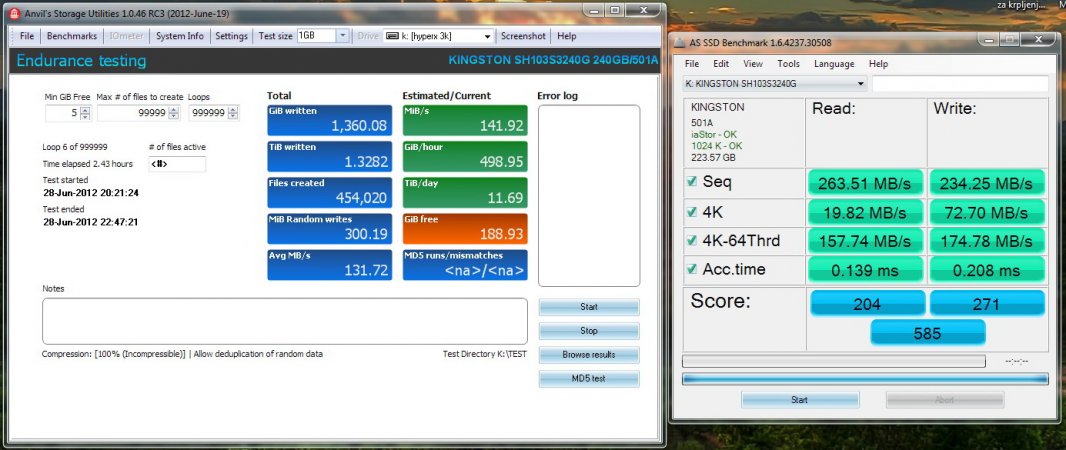Click Seq write result 234.25 MB/s
The image size is (1066, 450).
[986, 183]
